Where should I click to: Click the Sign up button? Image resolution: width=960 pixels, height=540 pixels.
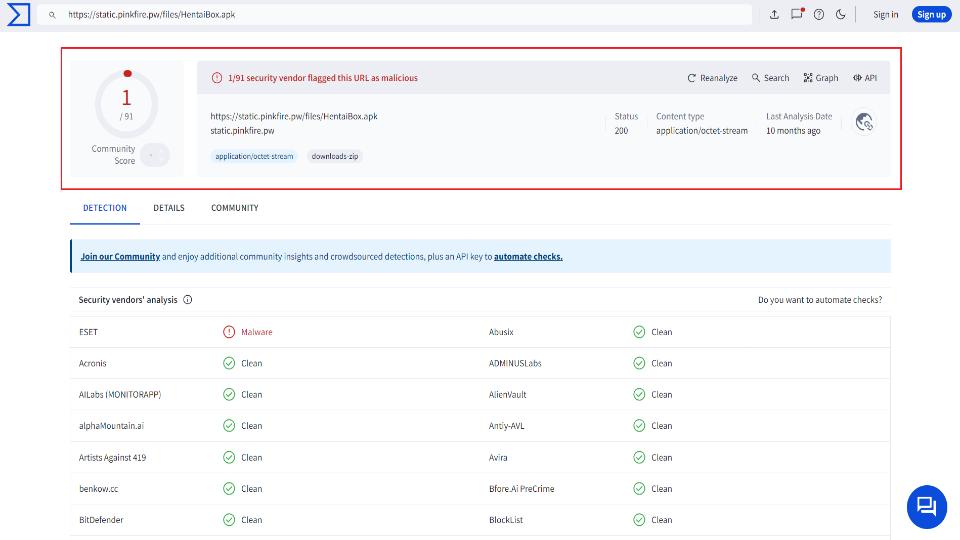(931, 14)
